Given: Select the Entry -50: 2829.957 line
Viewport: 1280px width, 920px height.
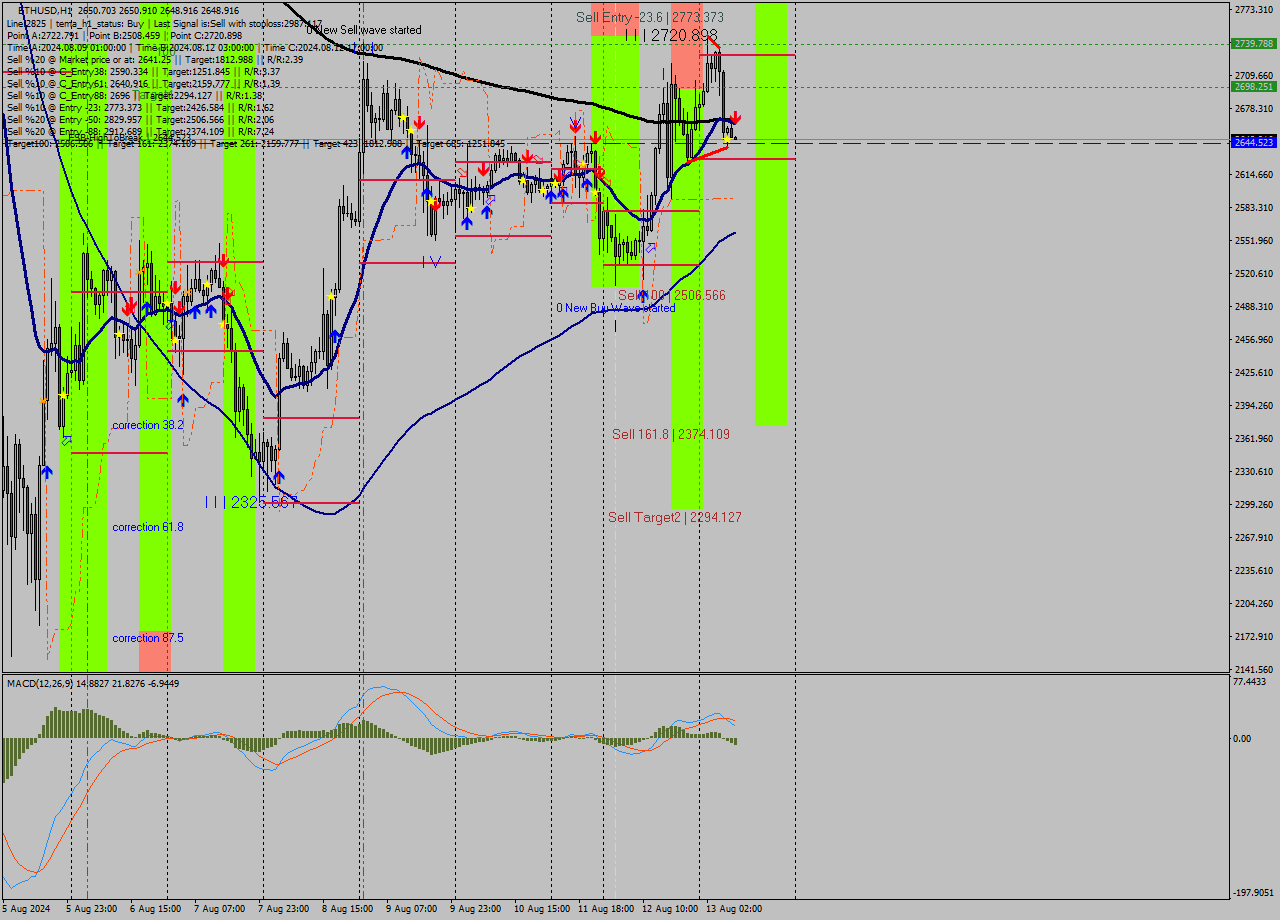Looking at the screenshot, I should click(x=140, y=119).
